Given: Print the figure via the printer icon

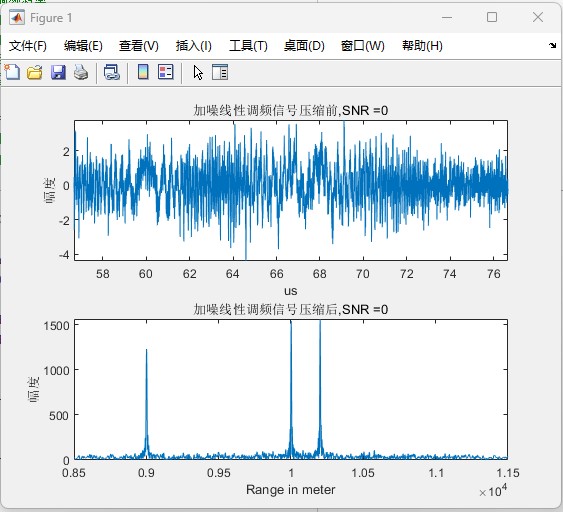Looking at the screenshot, I should tap(81, 73).
